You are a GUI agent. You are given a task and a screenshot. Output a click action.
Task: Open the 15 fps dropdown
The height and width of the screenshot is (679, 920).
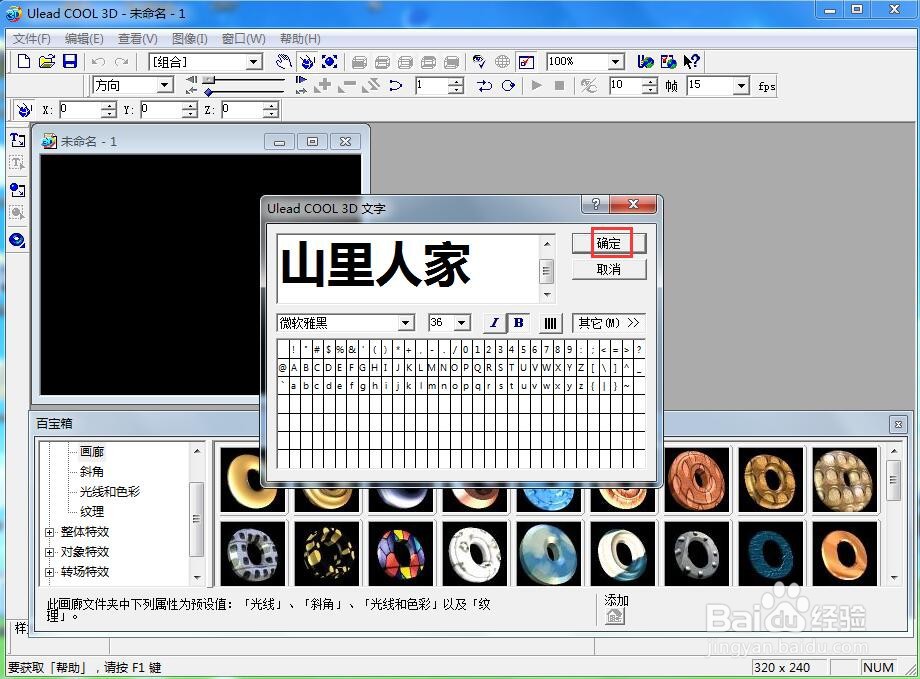[741, 86]
